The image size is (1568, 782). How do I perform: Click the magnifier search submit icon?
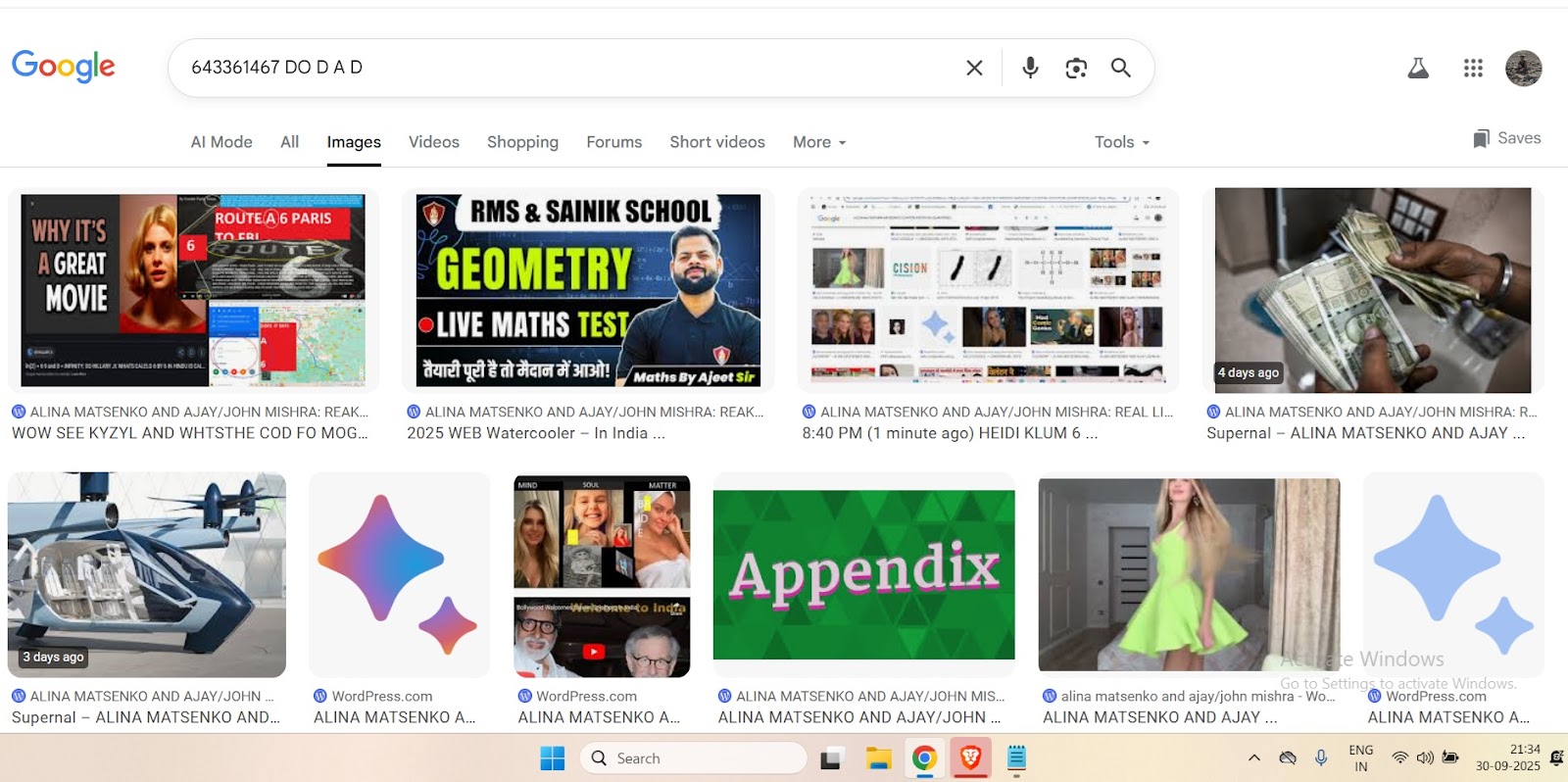coord(1121,68)
